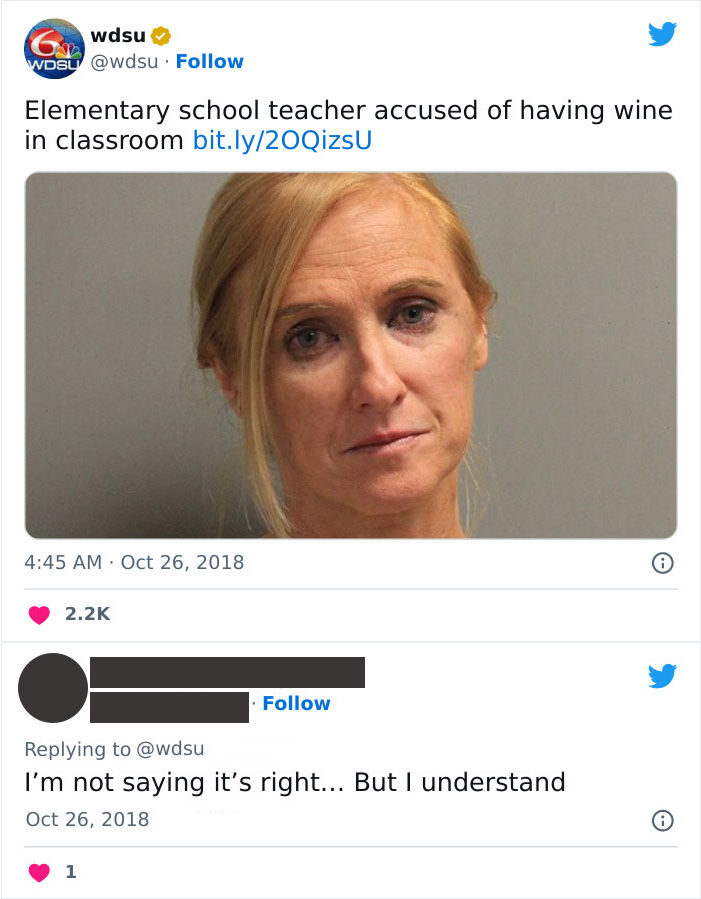Image resolution: width=701 pixels, height=899 pixels.
Task: Click the WDSU channel 6 profile avatar
Action: pyautogui.click(x=53, y=48)
